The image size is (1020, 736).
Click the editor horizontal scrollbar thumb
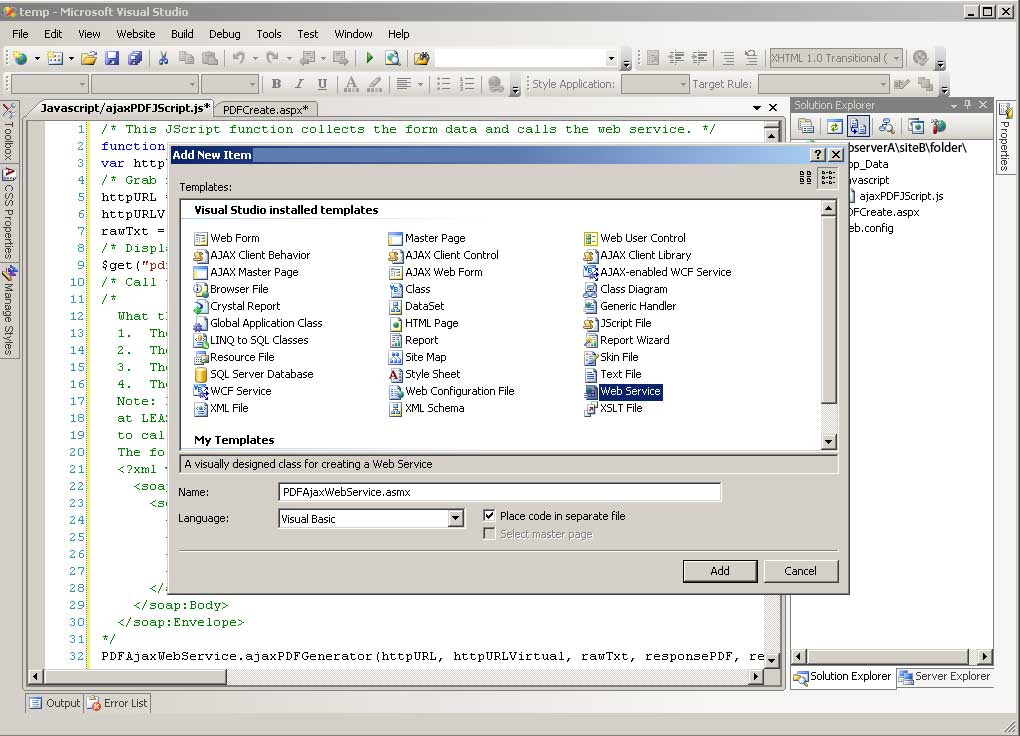pyautogui.click(x=135, y=677)
